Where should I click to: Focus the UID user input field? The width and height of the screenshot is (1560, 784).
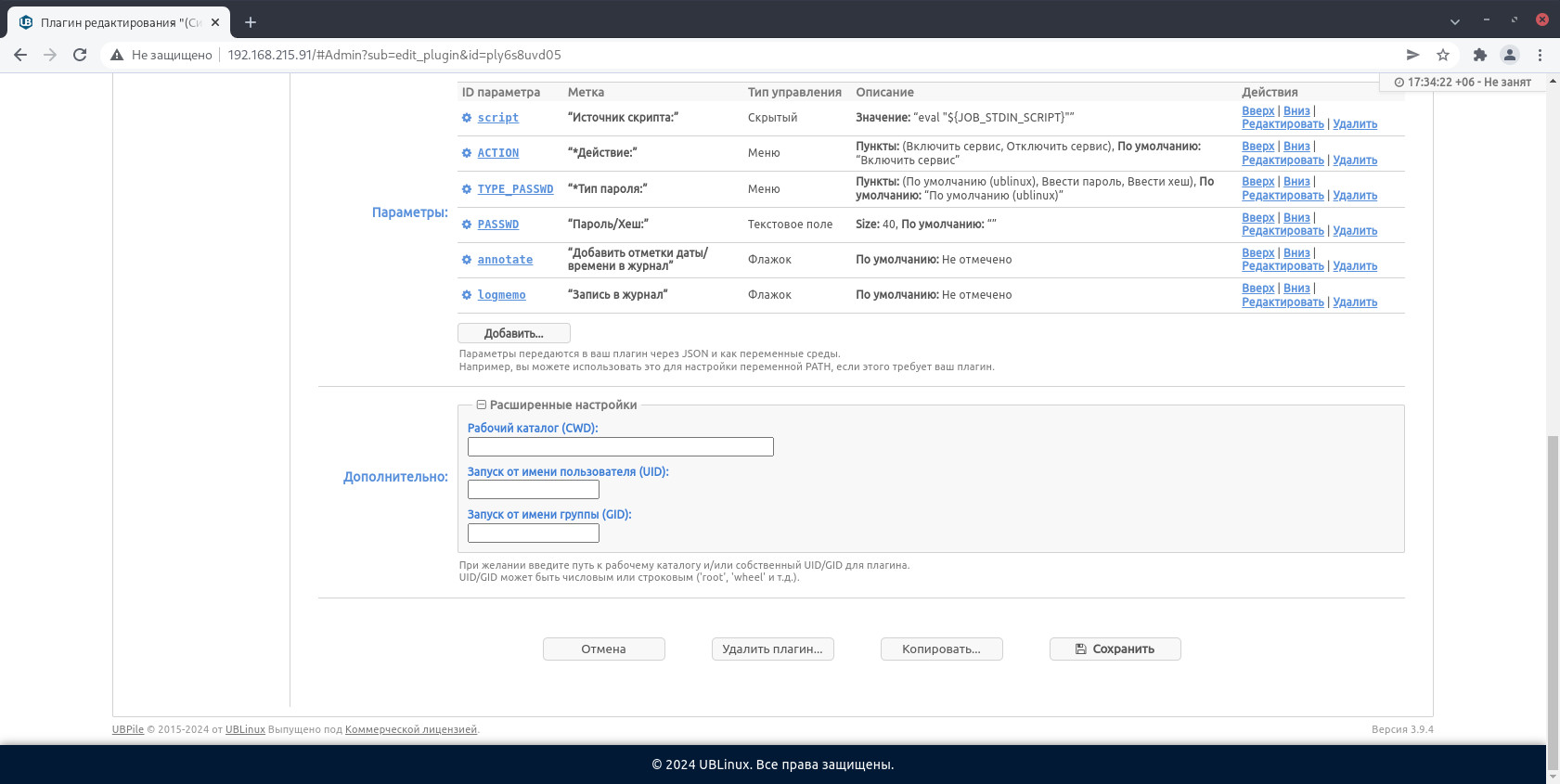[533, 489]
